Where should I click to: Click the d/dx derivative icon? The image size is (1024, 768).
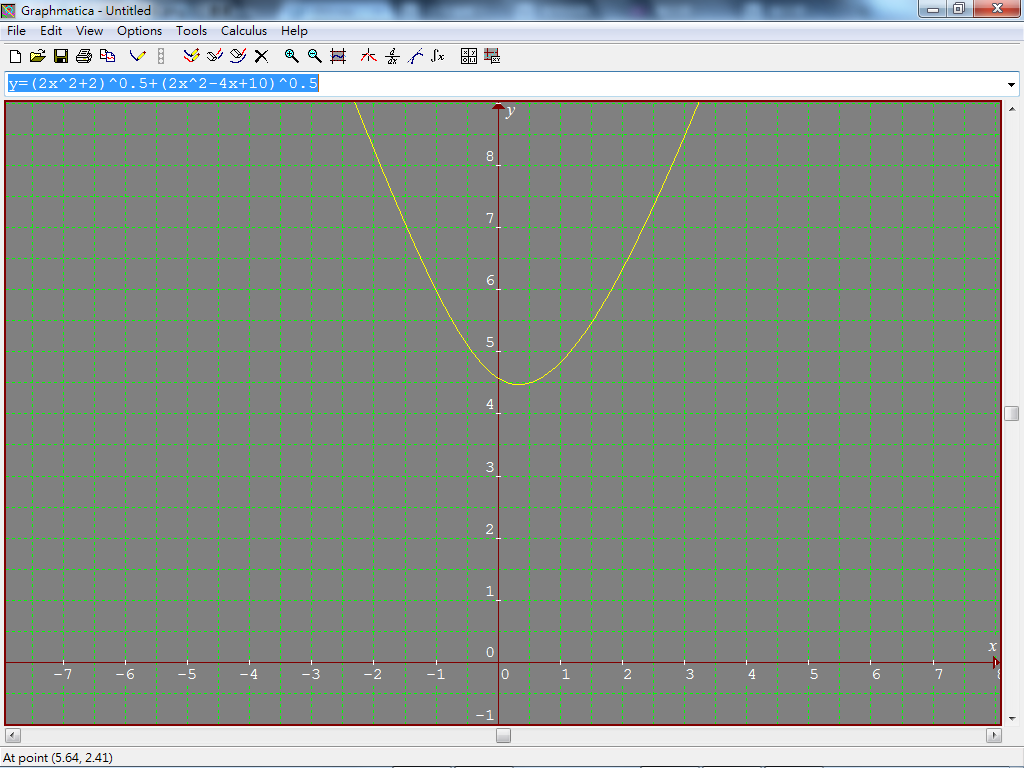click(x=392, y=56)
